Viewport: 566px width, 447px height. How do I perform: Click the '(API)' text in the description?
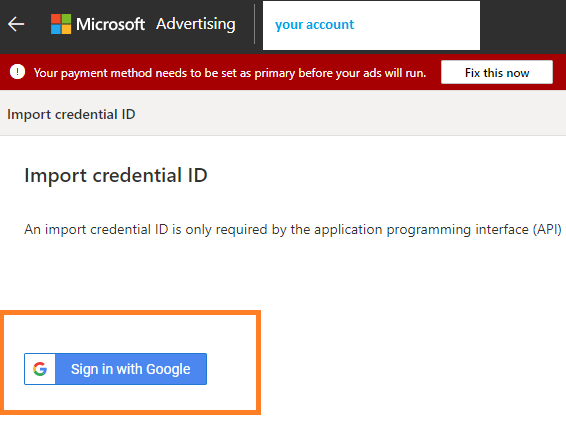(x=547, y=230)
